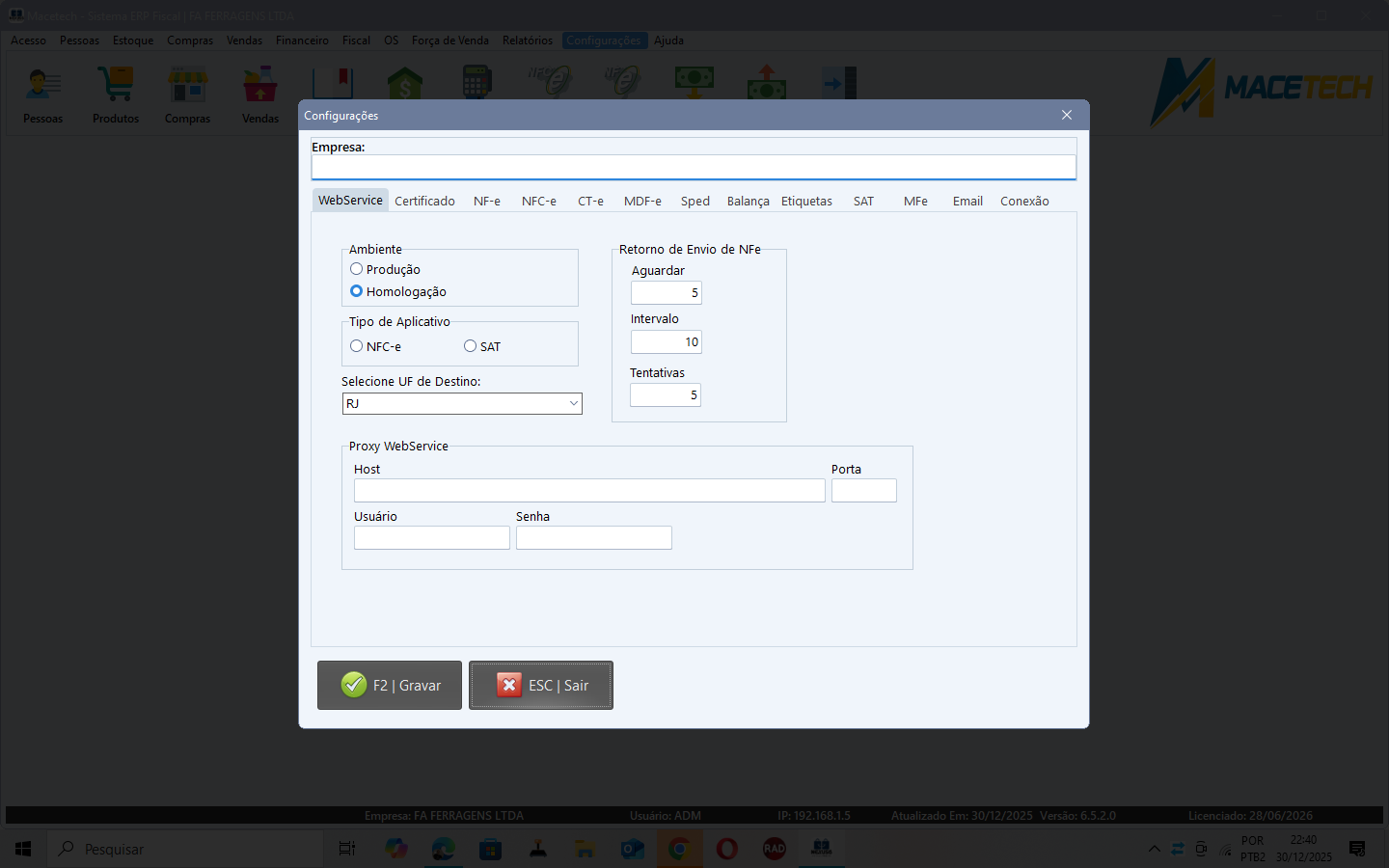Open the Empresa combo box

(693, 168)
